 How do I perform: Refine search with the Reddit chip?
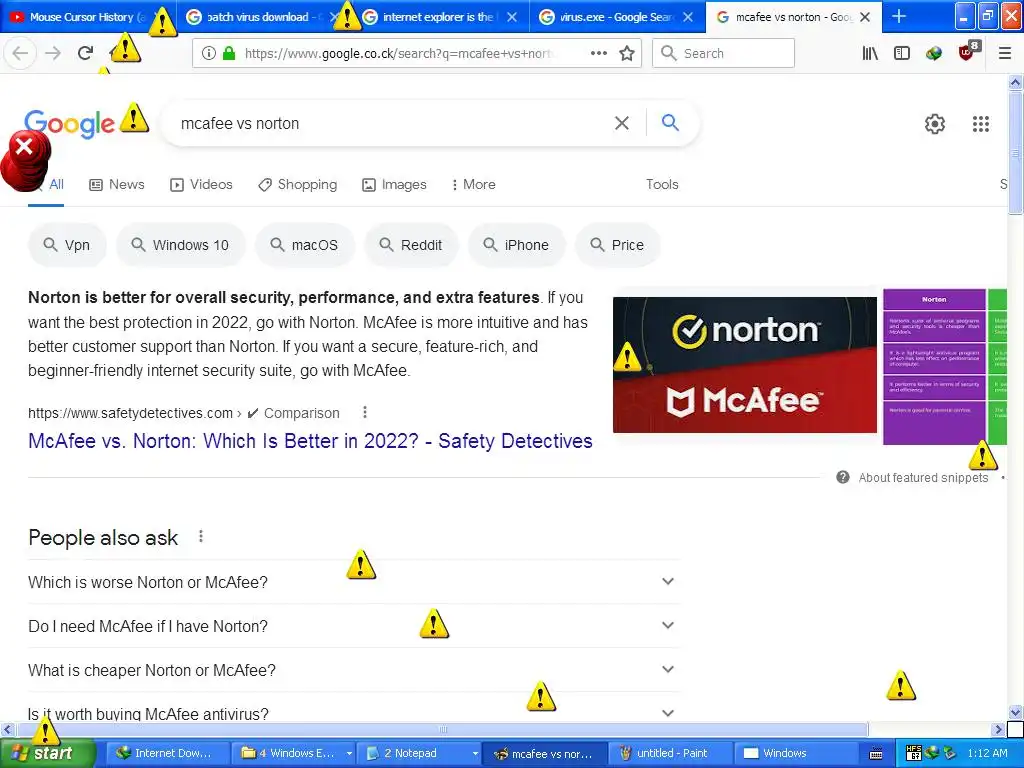[411, 245]
